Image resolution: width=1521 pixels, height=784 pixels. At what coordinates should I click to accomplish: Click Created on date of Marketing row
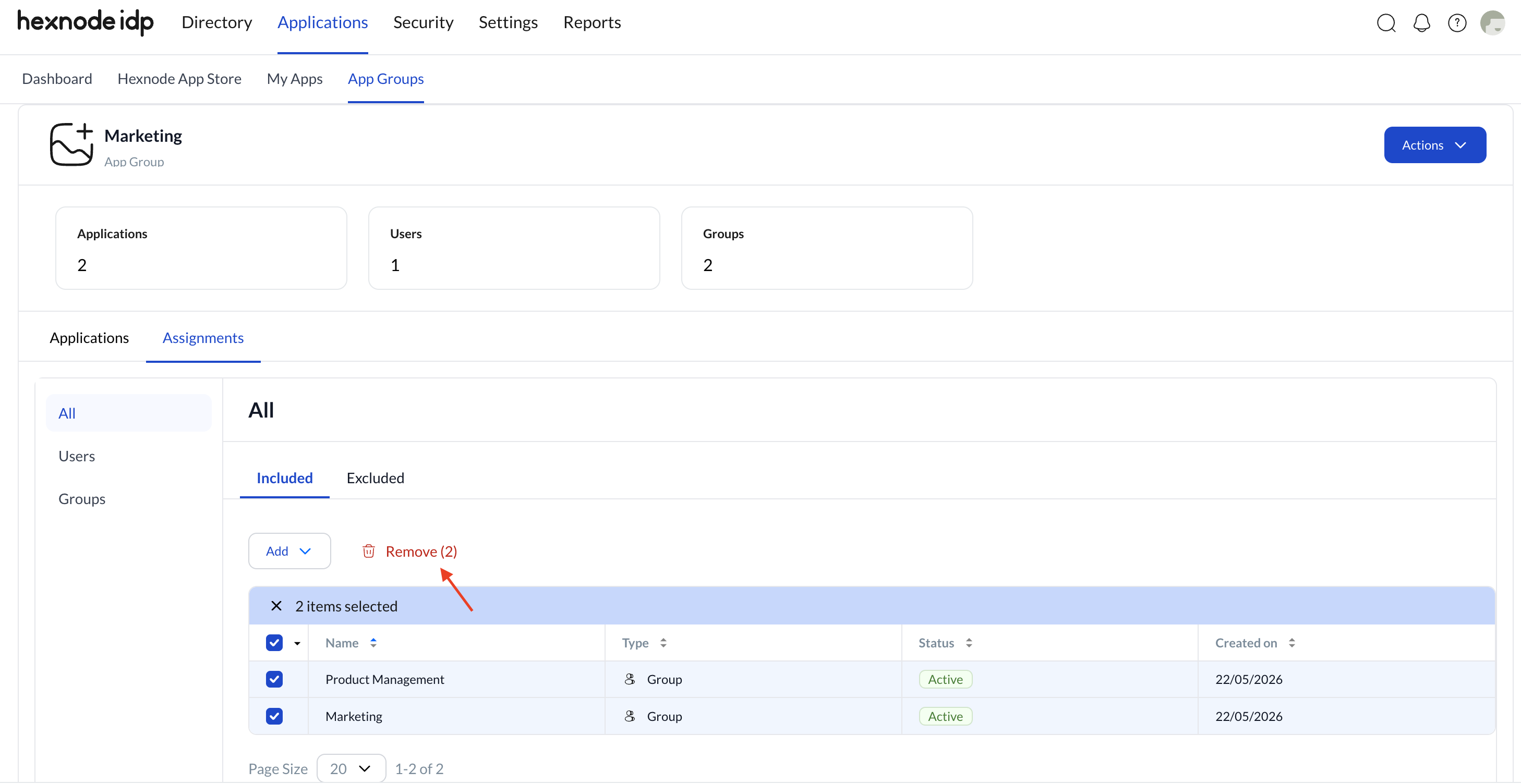1248,716
